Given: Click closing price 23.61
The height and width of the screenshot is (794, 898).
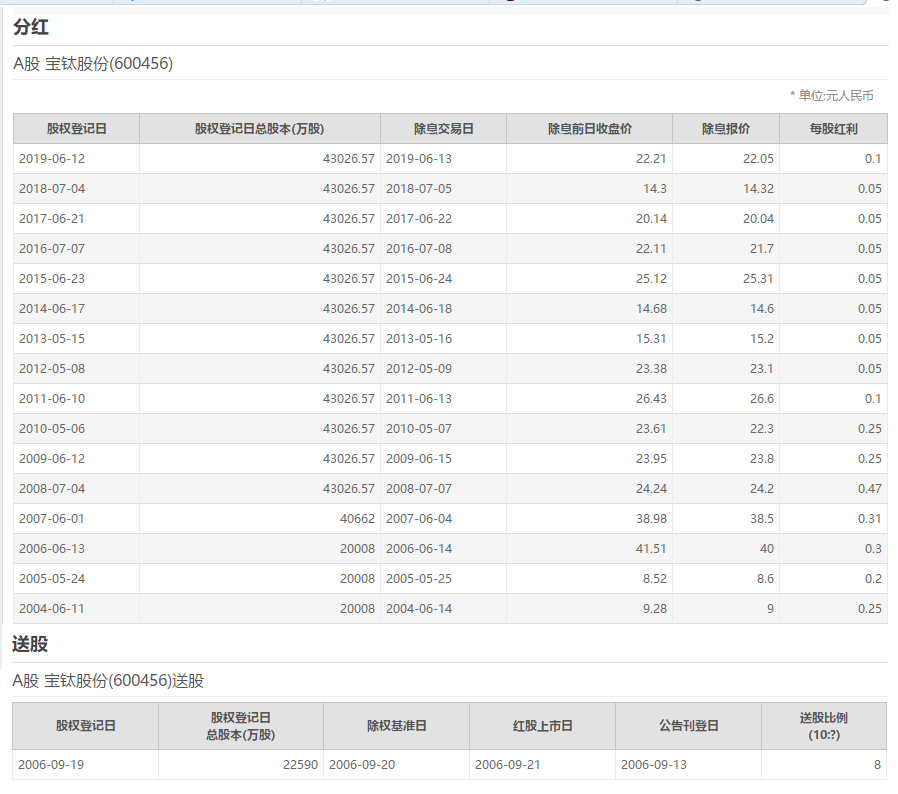Looking at the screenshot, I should pos(651,429).
